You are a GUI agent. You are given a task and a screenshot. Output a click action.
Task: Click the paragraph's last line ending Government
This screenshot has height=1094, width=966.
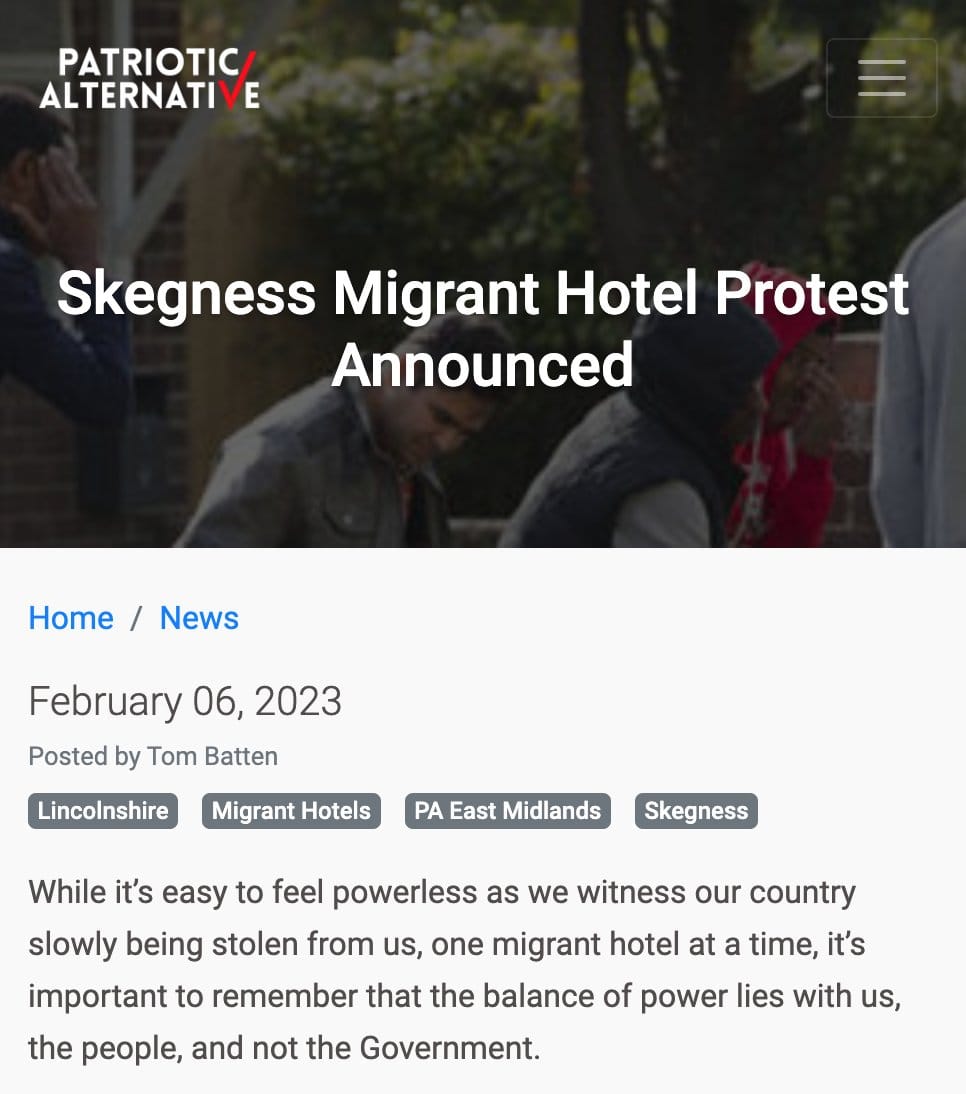[x=284, y=1048]
